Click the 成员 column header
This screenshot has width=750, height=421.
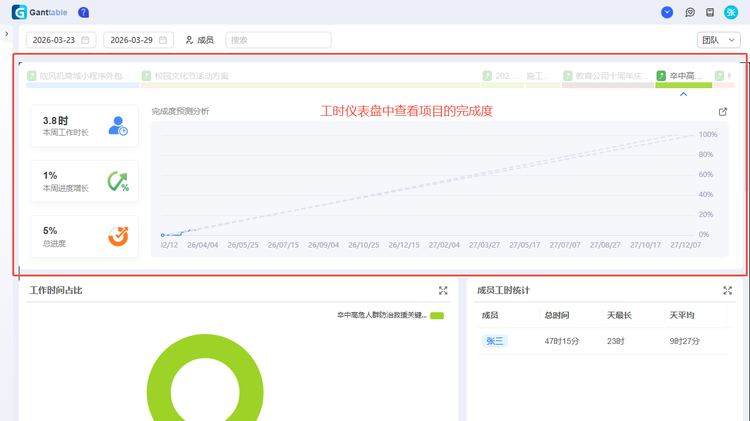(490, 315)
